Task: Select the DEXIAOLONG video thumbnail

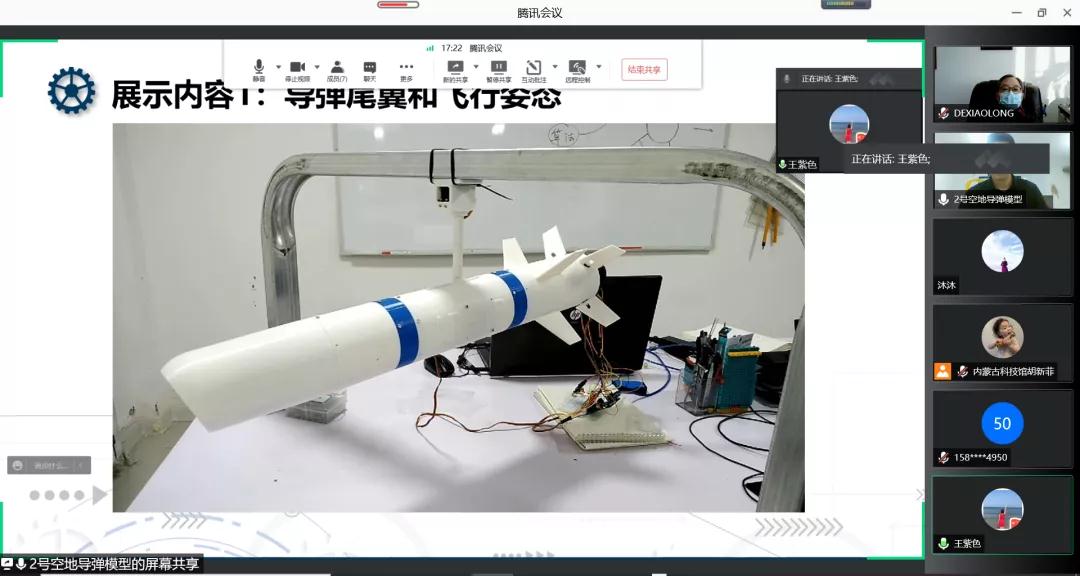Action: click(x=1001, y=84)
